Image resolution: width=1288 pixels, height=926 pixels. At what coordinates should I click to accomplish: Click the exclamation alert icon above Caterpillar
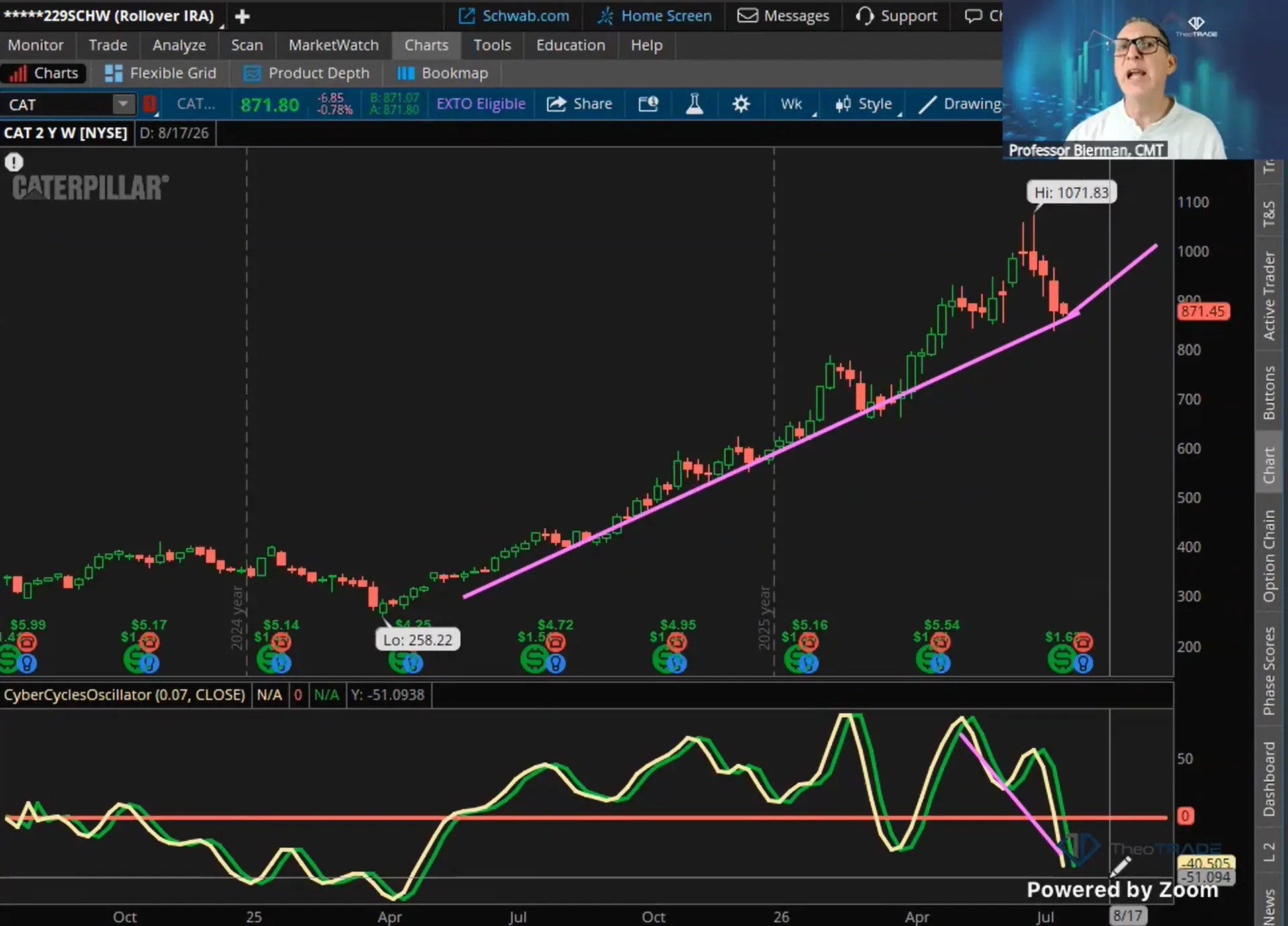coord(14,162)
